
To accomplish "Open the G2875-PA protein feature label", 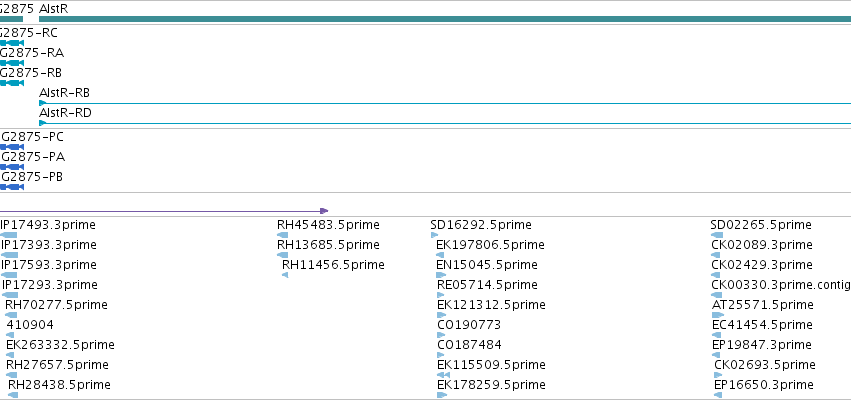I will tap(33, 157).
